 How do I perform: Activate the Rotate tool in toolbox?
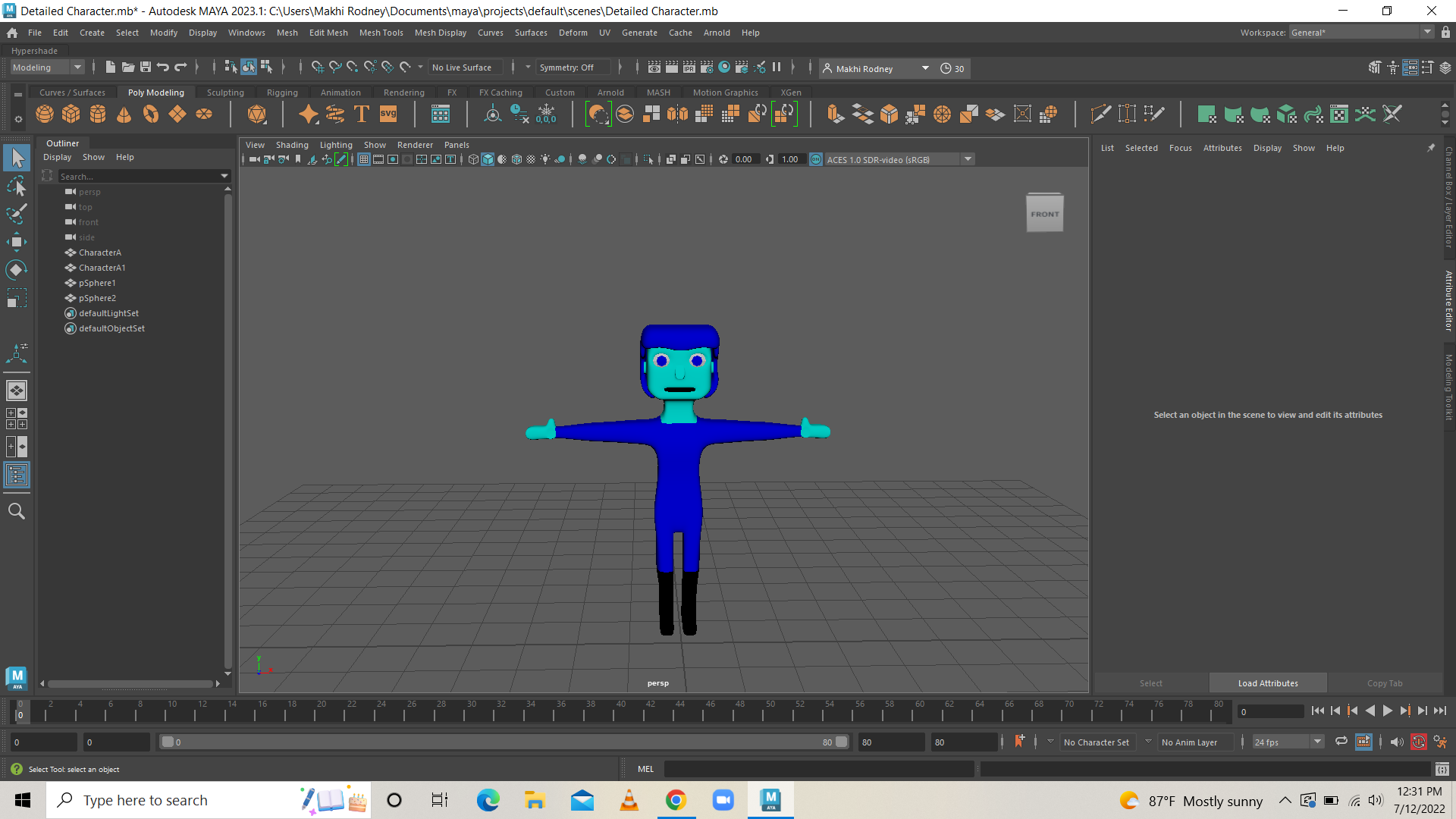click(x=17, y=270)
